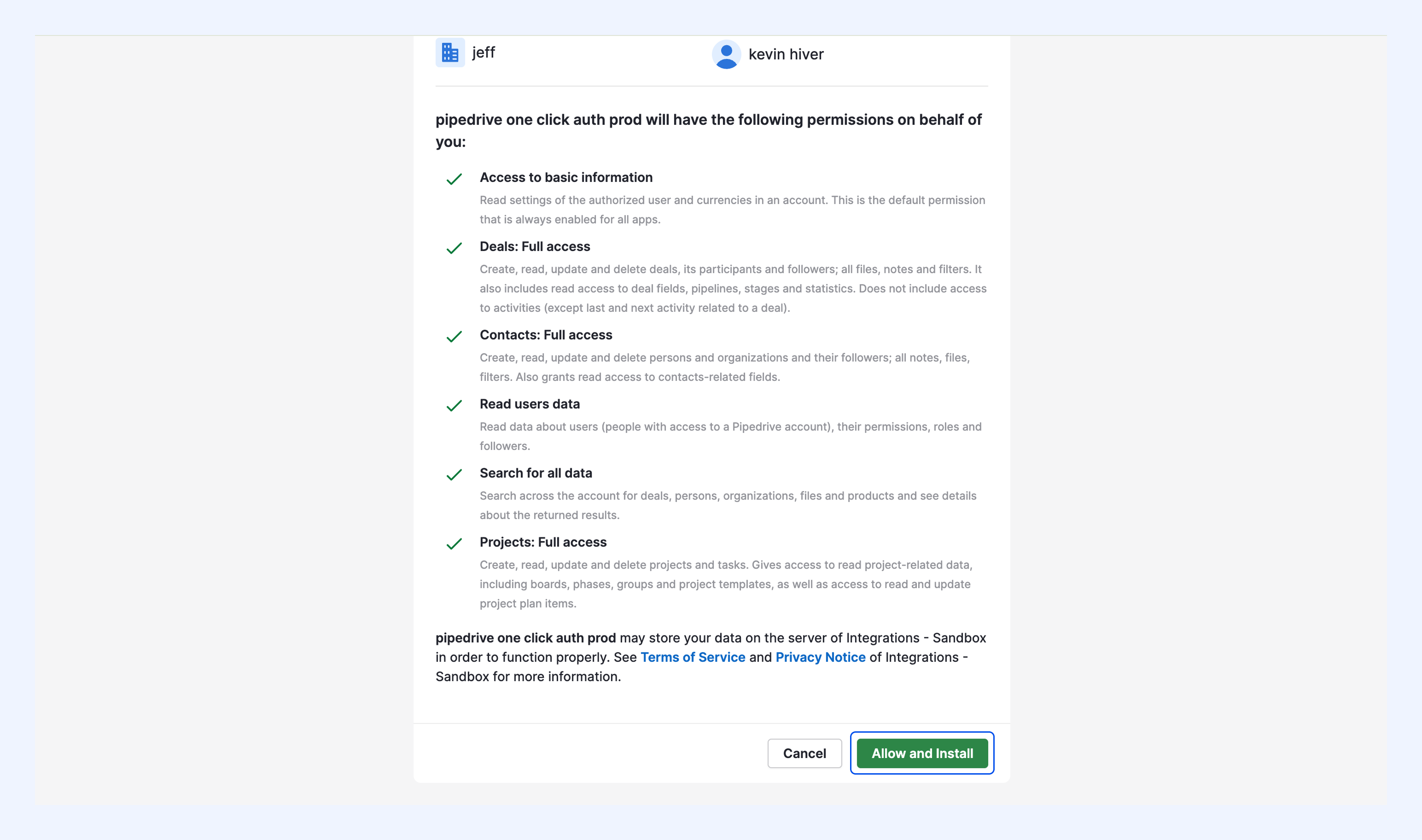1422x840 pixels.
Task: Click the Access to basic information heading
Action: pyautogui.click(x=566, y=177)
